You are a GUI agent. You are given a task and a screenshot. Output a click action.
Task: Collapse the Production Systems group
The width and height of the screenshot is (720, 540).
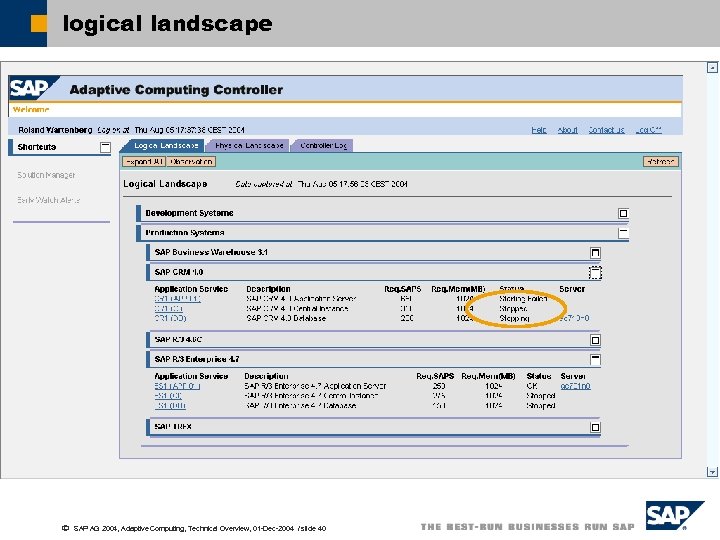623,233
